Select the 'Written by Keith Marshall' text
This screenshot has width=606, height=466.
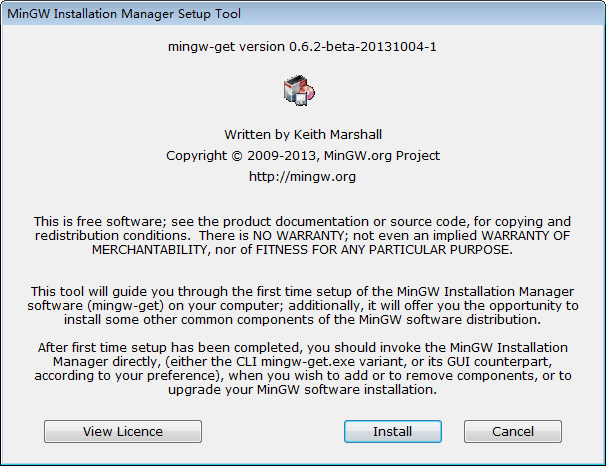(302, 134)
